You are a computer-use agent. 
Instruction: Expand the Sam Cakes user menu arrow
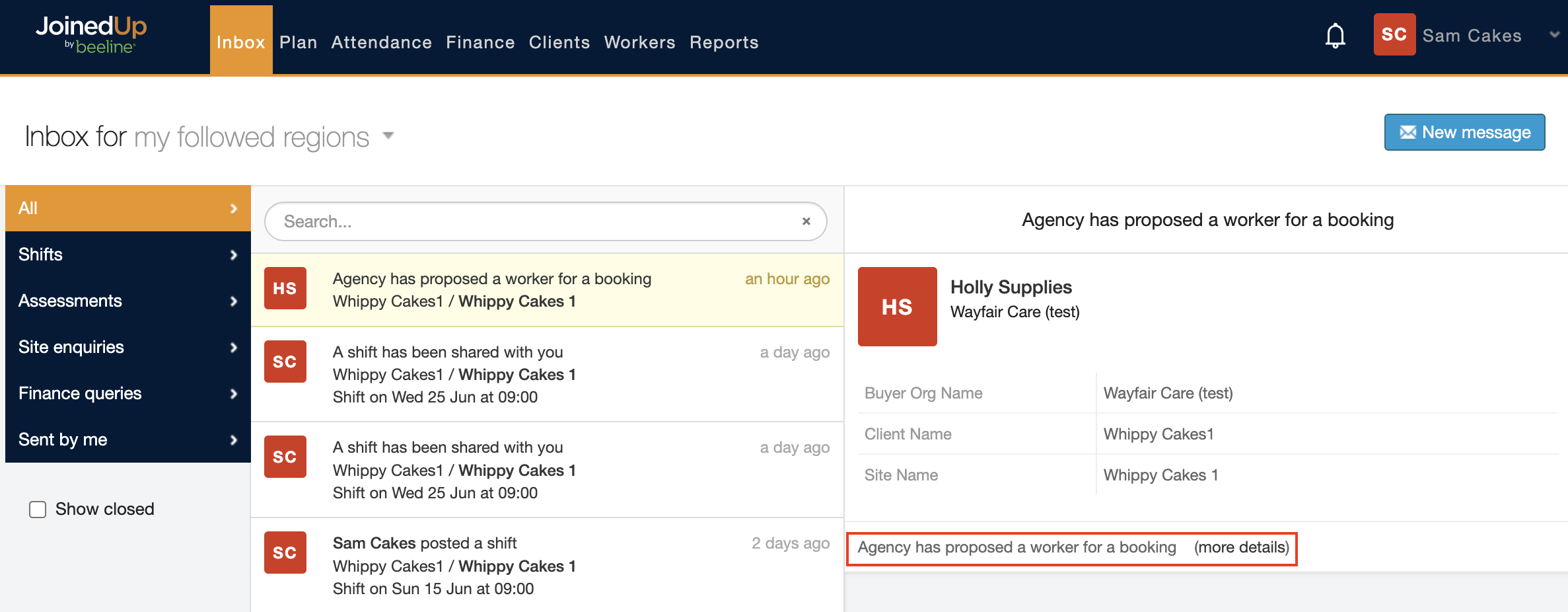pyautogui.click(x=1553, y=35)
